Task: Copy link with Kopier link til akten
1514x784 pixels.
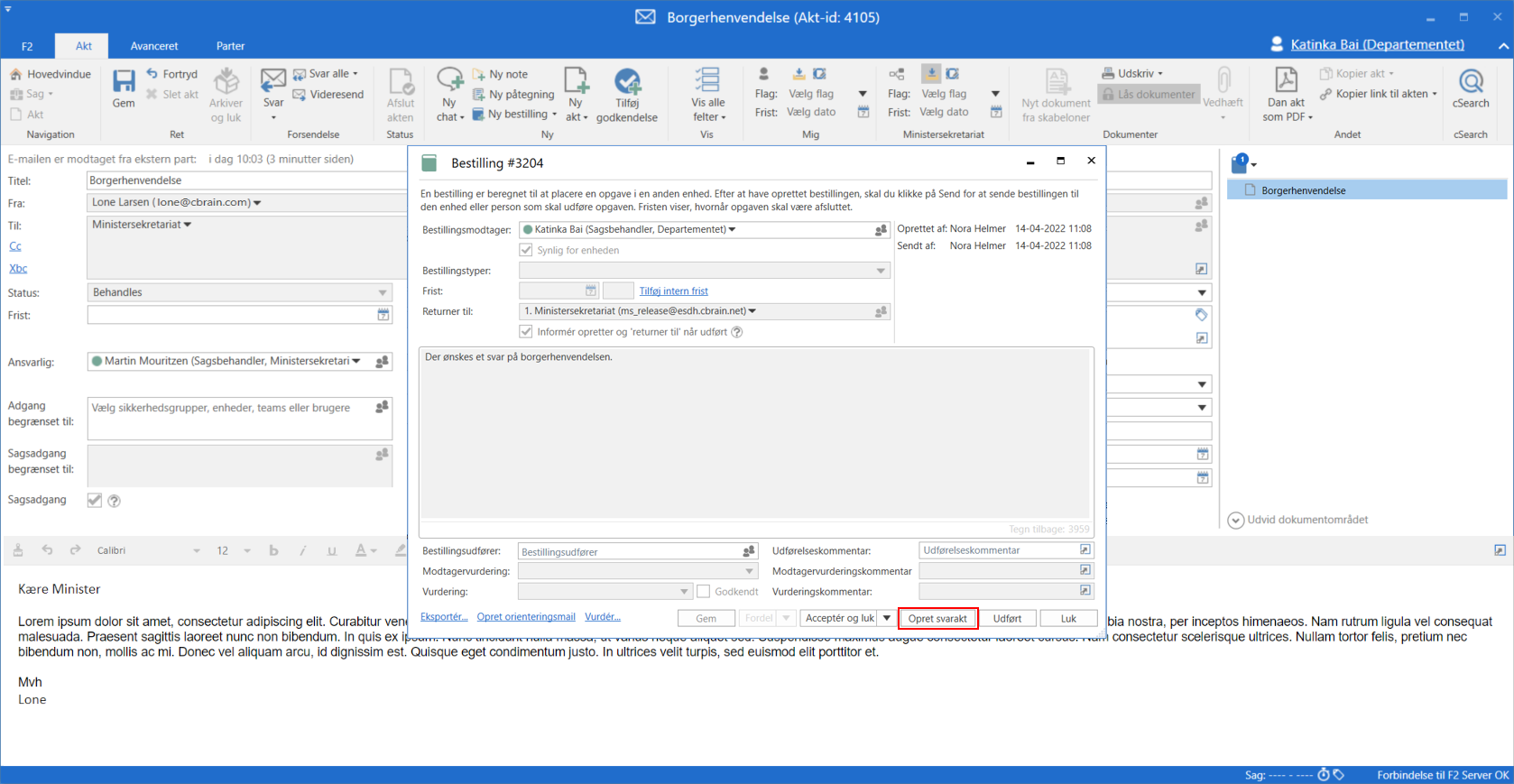Action: 1378,94
